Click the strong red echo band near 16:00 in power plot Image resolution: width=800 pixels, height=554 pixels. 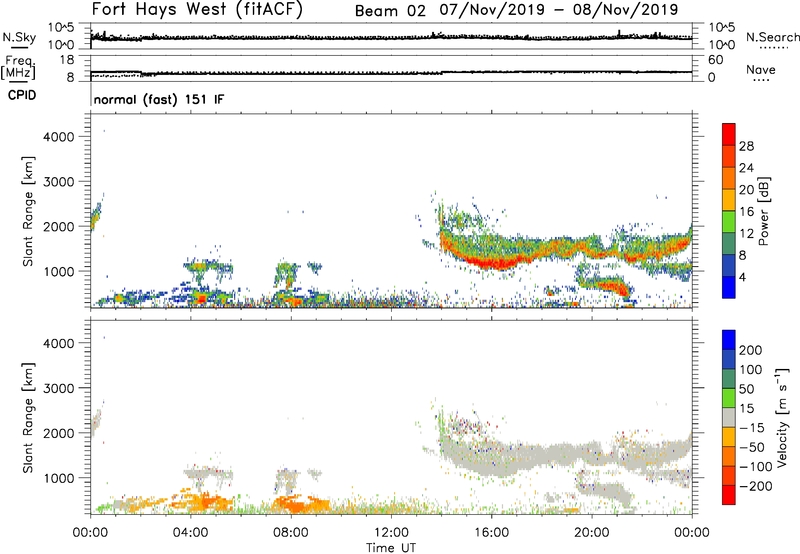(497, 262)
